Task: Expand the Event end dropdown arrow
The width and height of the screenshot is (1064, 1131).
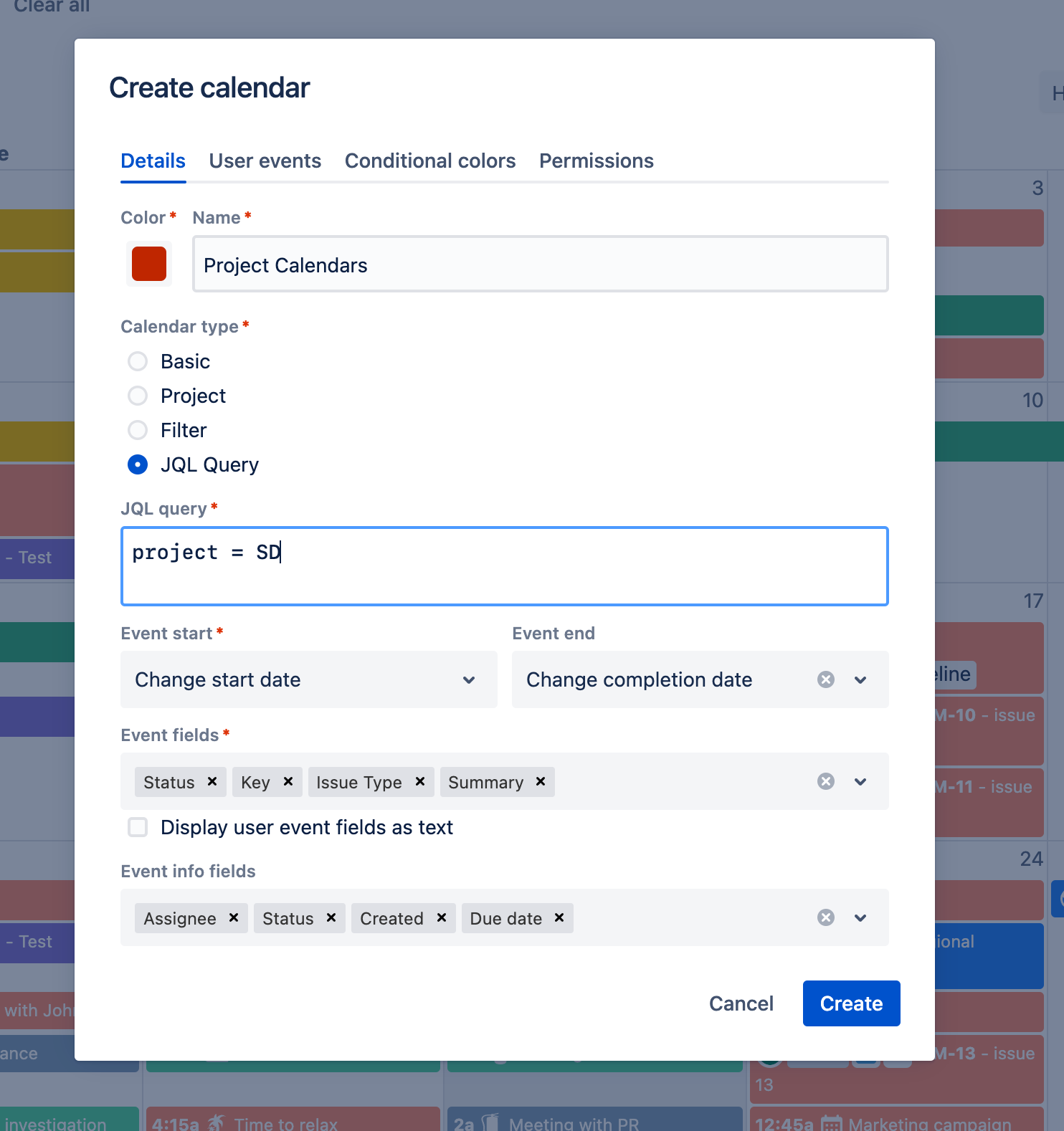Action: pyautogui.click(x=860, y=679)
